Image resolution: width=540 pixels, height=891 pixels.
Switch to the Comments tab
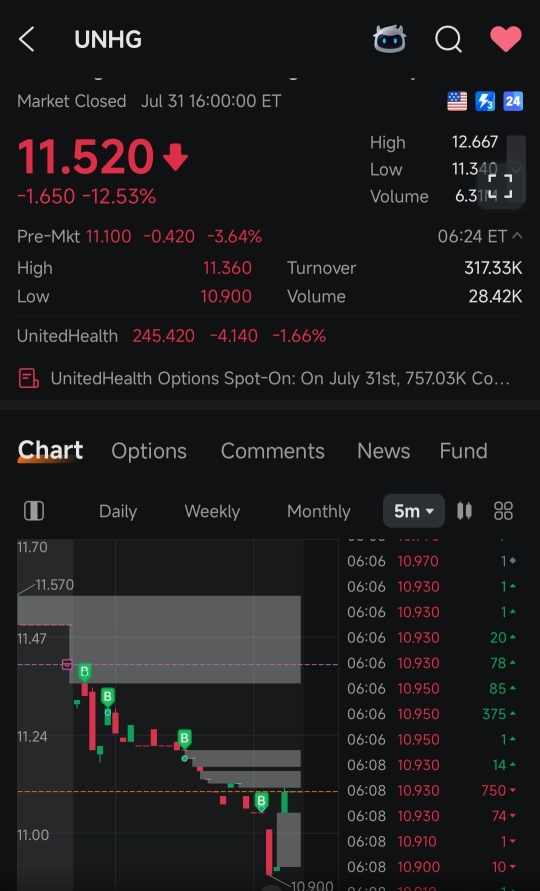point(273,451)
